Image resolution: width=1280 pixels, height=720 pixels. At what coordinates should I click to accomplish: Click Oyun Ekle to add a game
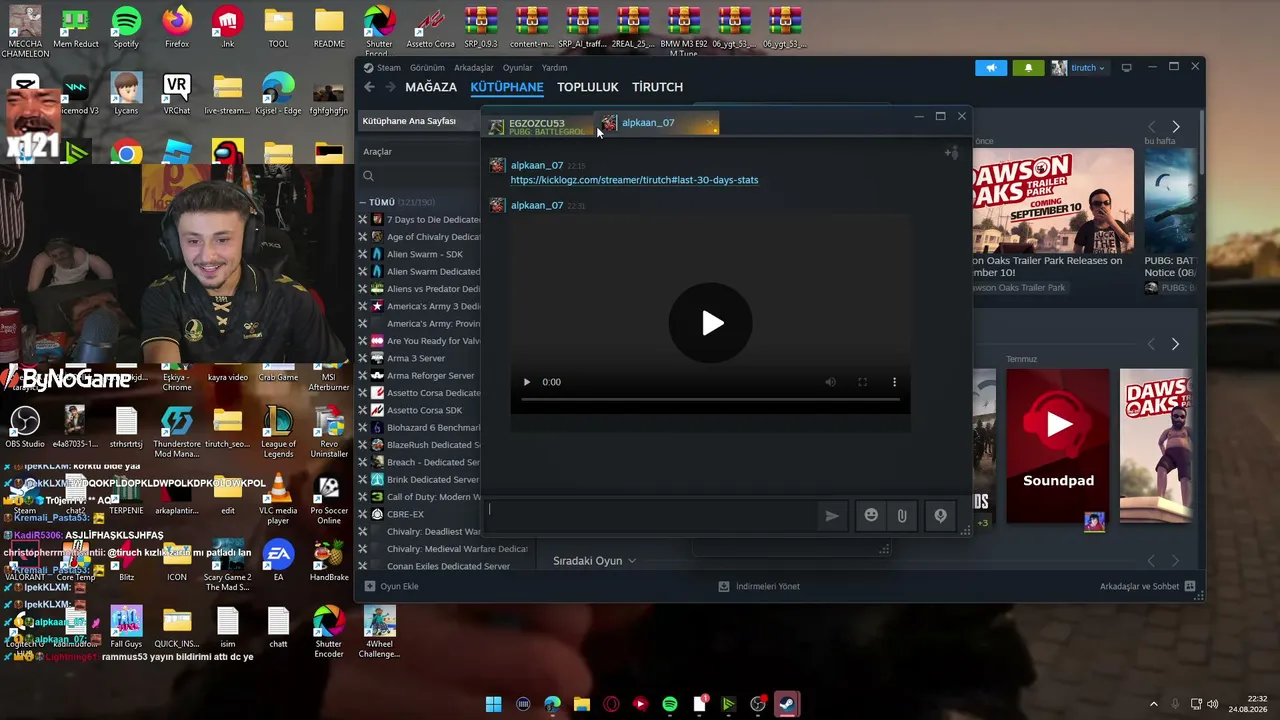coord(392,586)
